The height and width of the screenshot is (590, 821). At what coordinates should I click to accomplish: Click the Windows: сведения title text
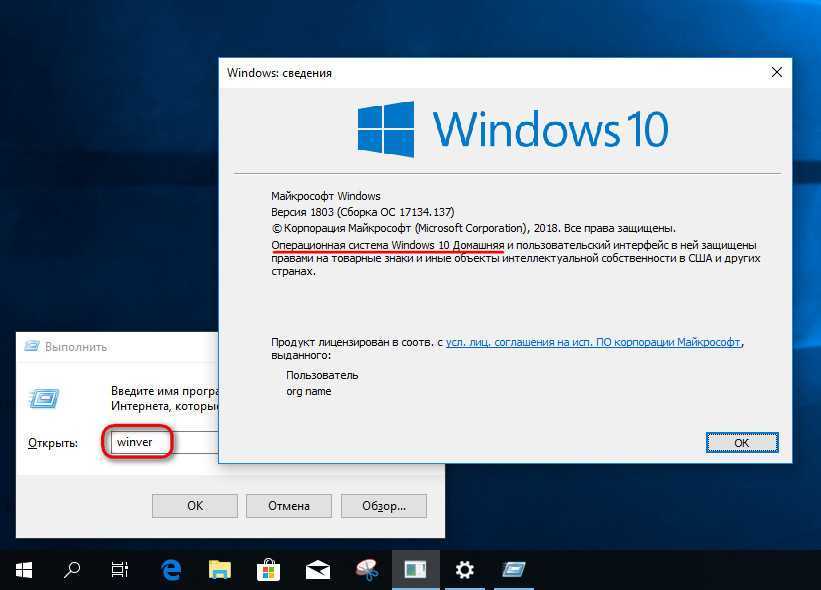[x=279, y=73]
